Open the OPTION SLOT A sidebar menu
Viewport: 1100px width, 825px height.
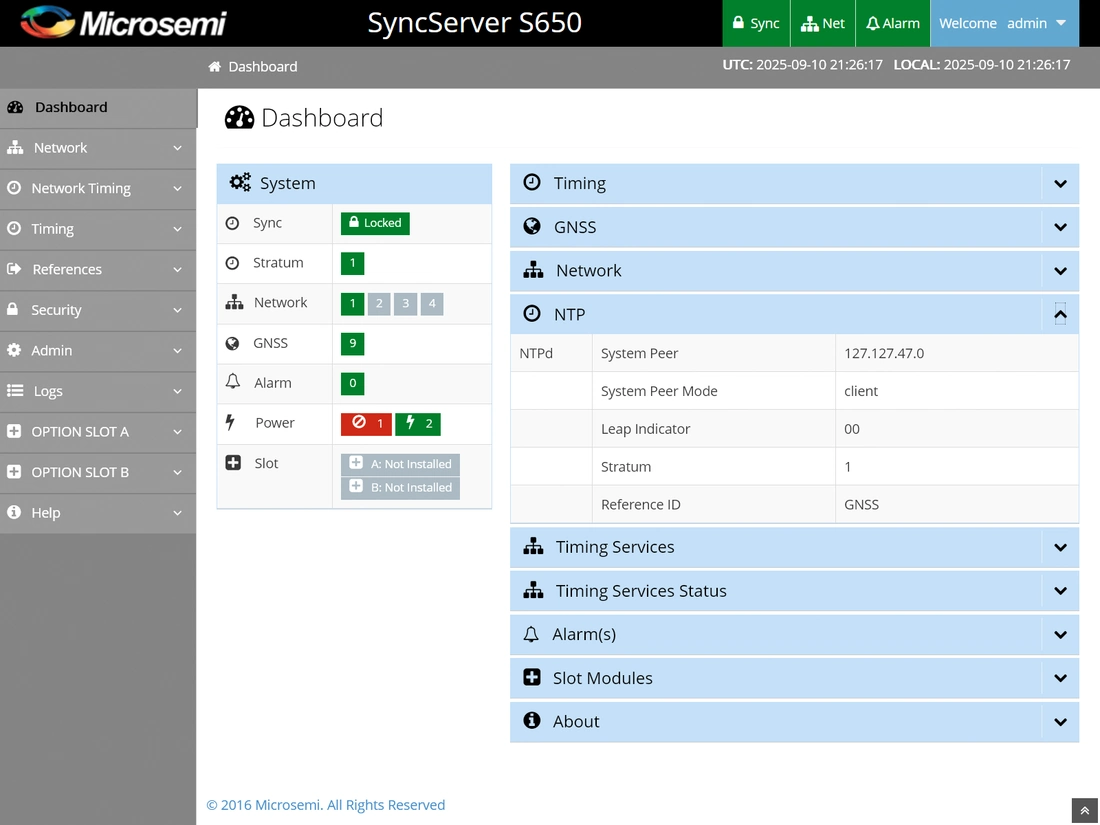point(98,432)
